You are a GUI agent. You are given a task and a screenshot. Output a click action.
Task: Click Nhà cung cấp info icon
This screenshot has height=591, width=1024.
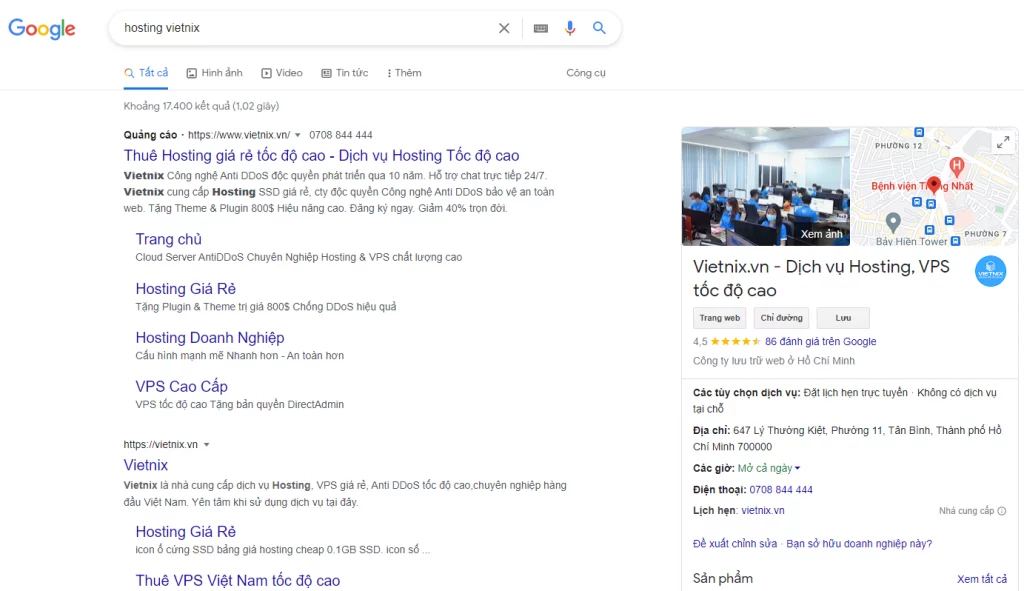1002,511
